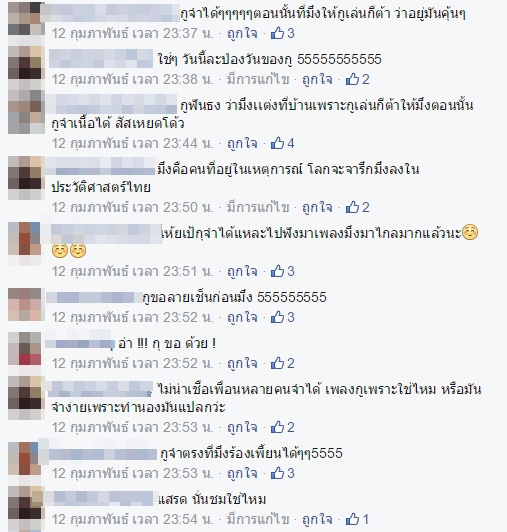Click thumbs-up count on 23:37 comment
507x532 pixels.
tap(291, 33)
